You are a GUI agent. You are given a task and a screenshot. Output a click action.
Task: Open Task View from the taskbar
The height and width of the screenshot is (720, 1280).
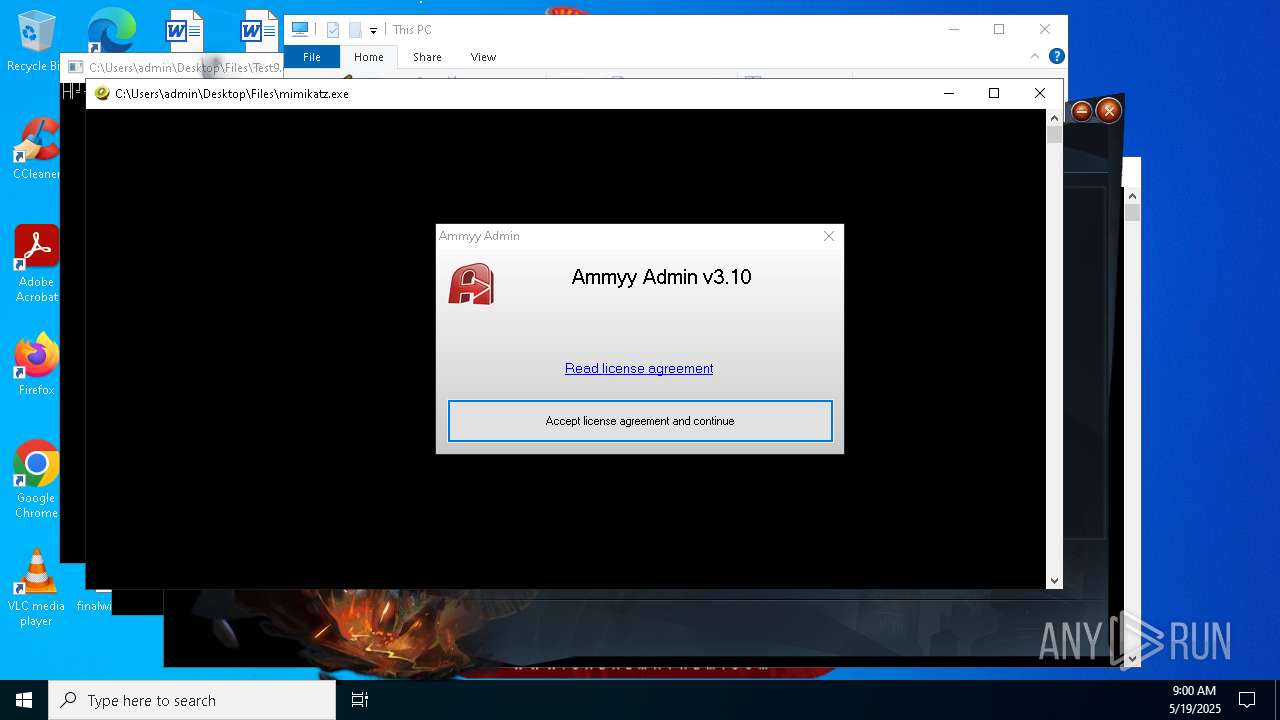click(360, 700)
